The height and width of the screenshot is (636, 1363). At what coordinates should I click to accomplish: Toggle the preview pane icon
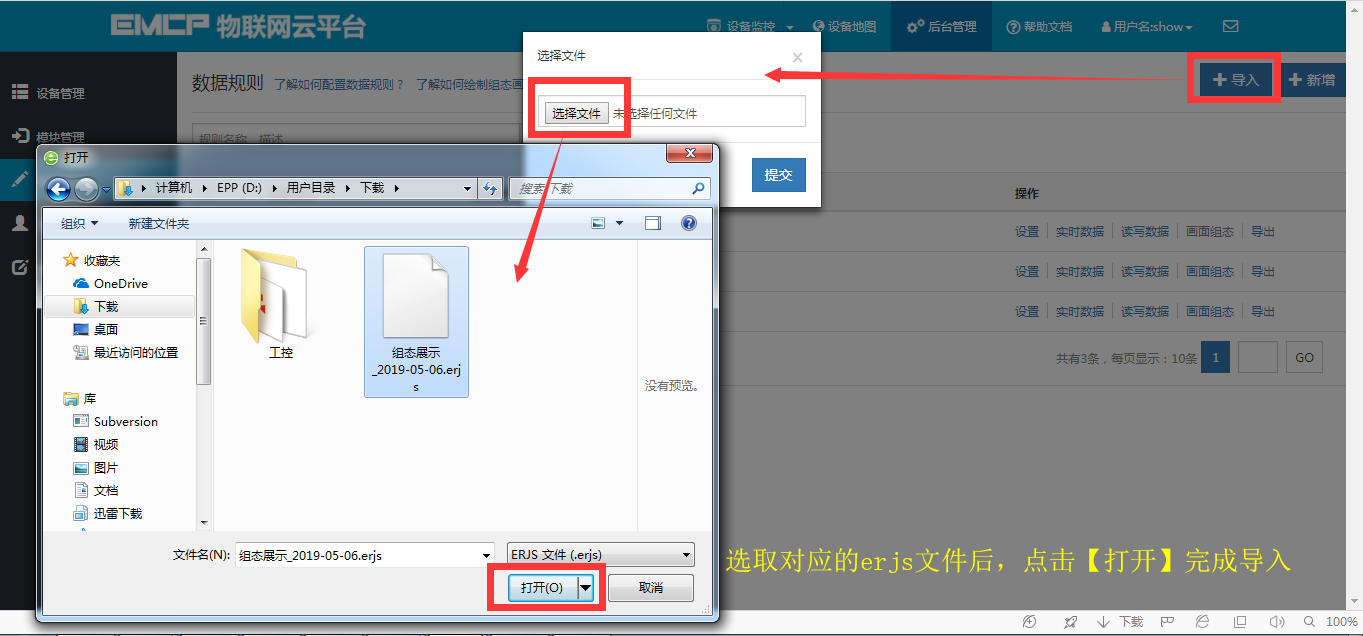pos(653,223)
